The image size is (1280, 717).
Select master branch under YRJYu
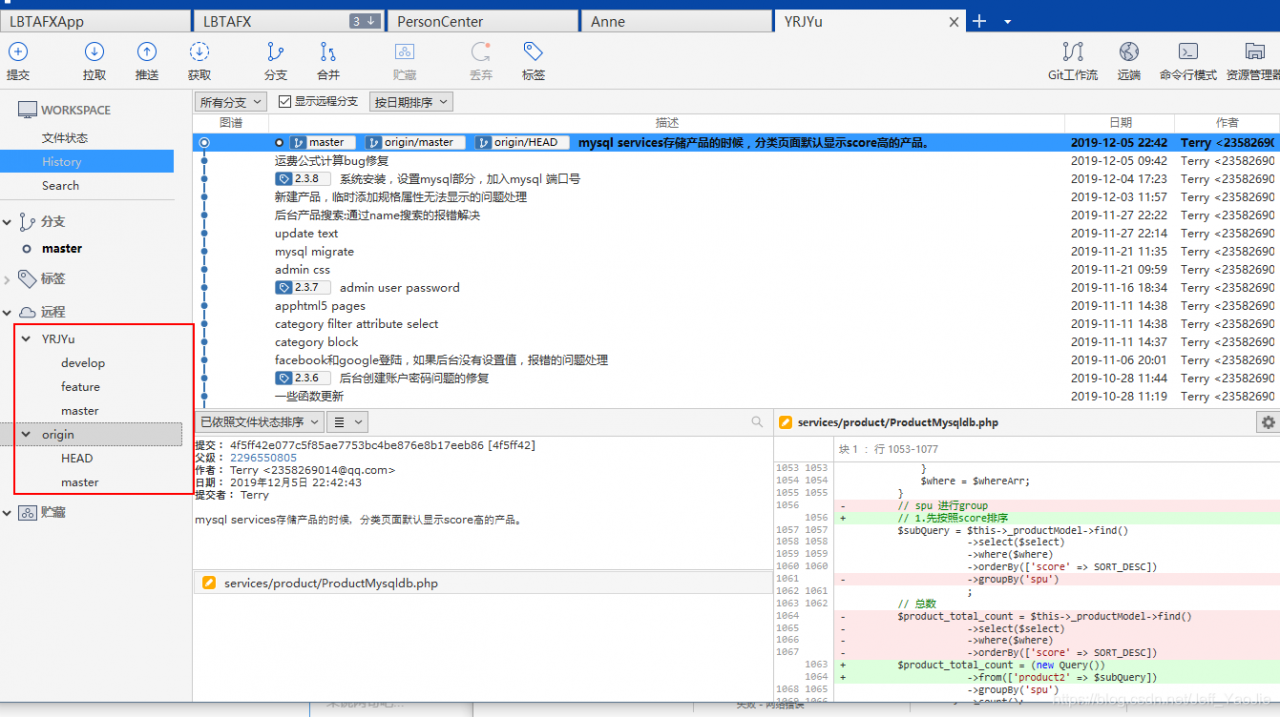(80, 411)
